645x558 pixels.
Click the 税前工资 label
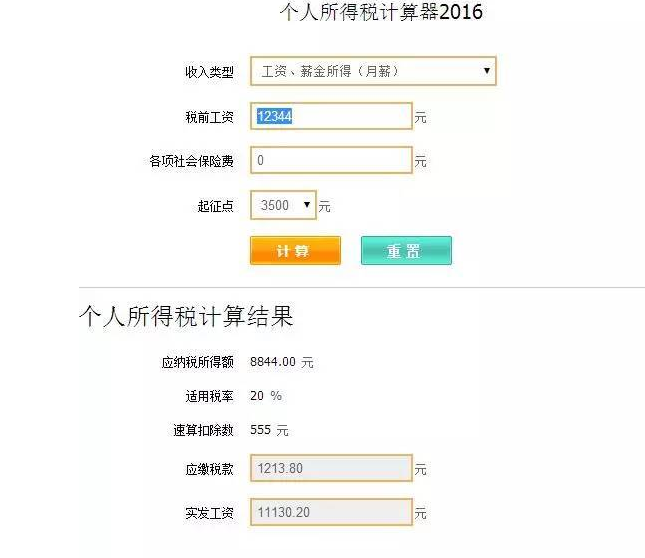pos(209,118)
